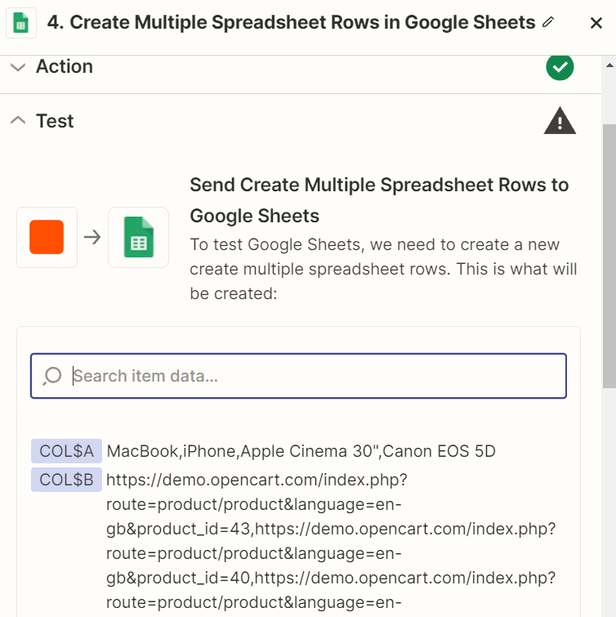Screen dimensions: 616x617
Task: Click the Google Sheets icon in the header
Action: (21, 23)
